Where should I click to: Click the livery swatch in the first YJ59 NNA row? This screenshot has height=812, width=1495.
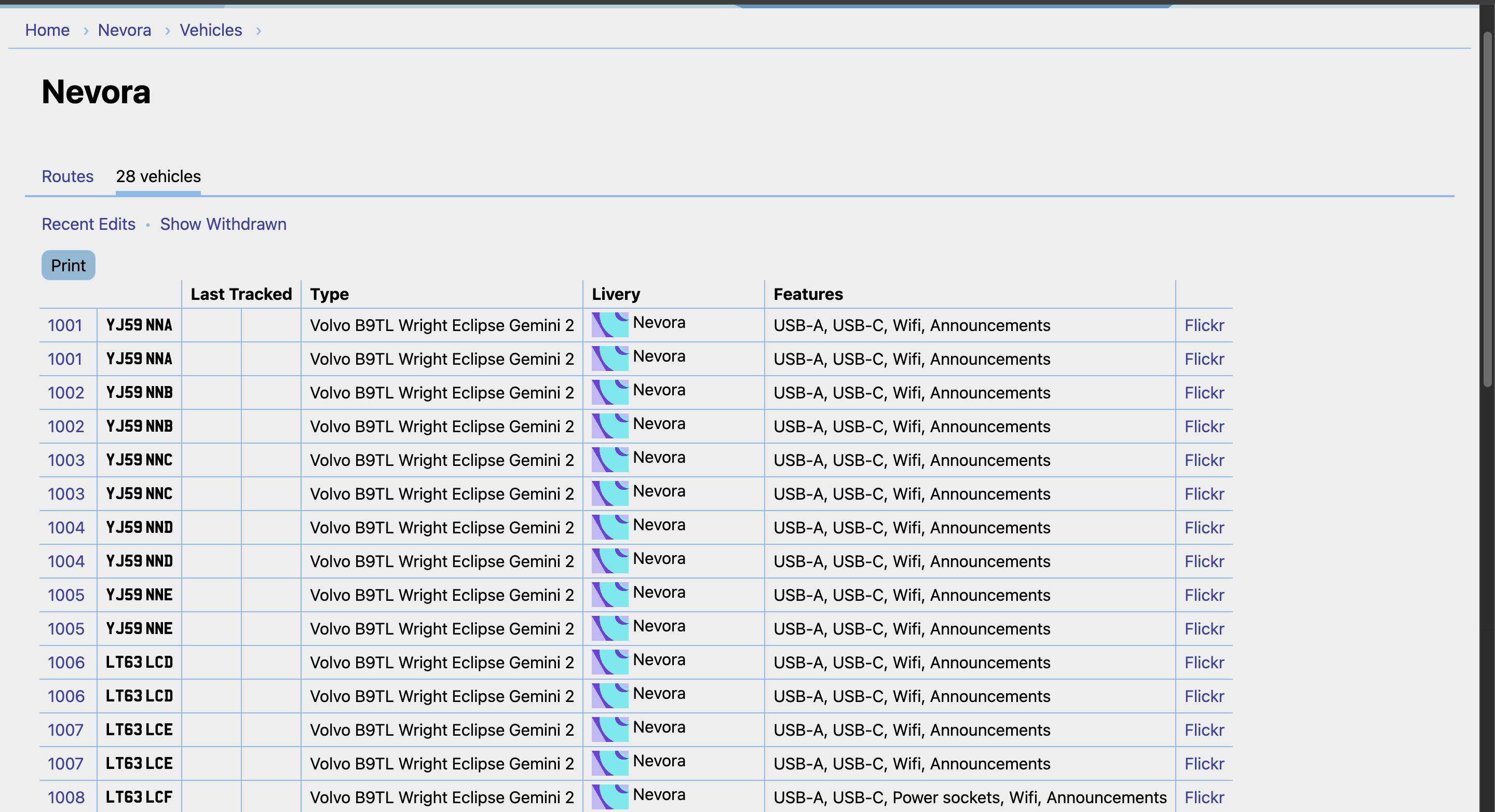tap(610, 325)
